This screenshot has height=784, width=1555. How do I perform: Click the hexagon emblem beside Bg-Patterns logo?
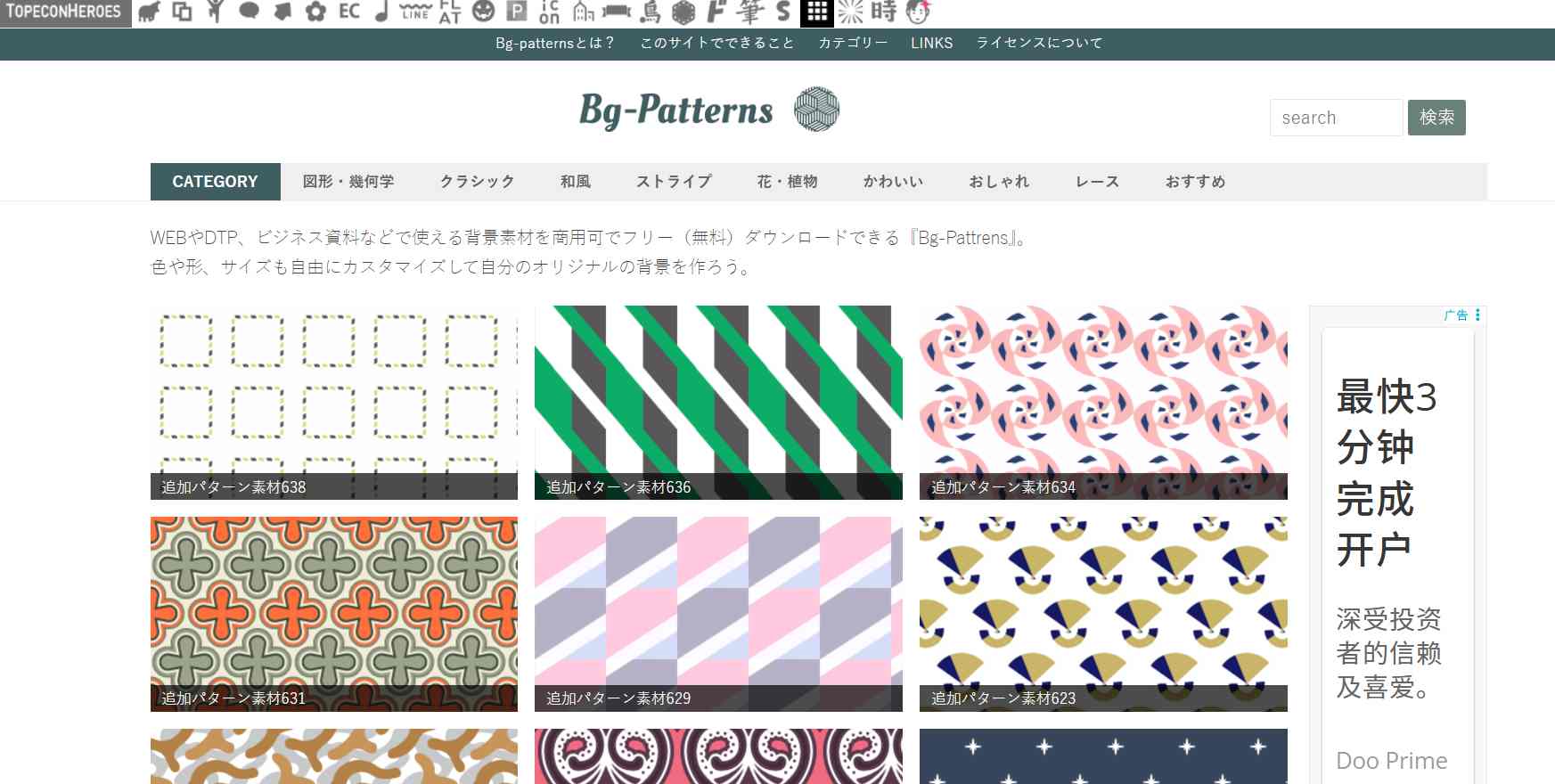click(816, 110)
